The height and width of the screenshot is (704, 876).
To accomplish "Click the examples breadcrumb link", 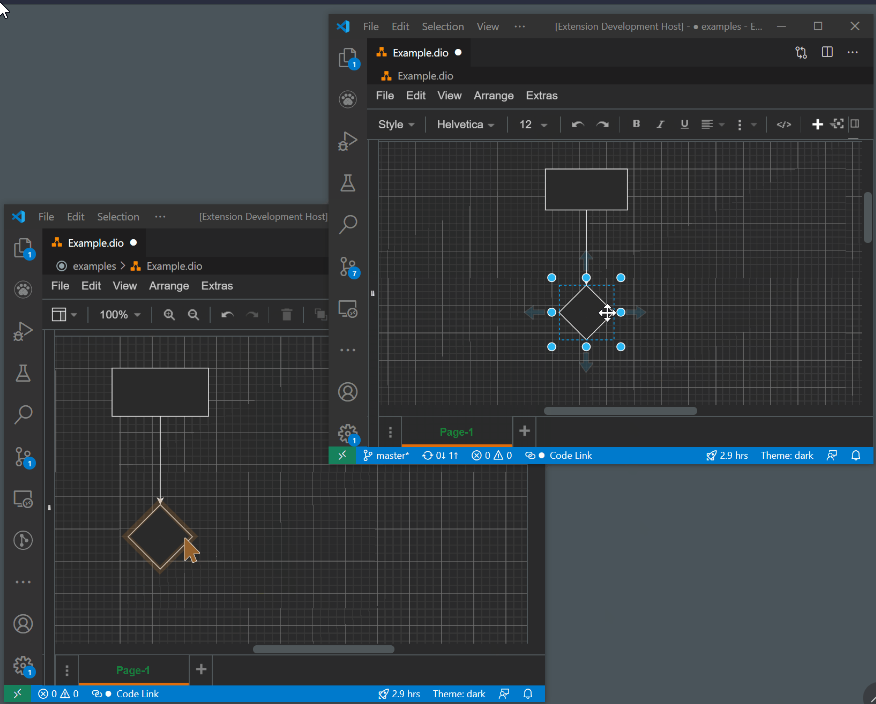I will tap(94, 266).
